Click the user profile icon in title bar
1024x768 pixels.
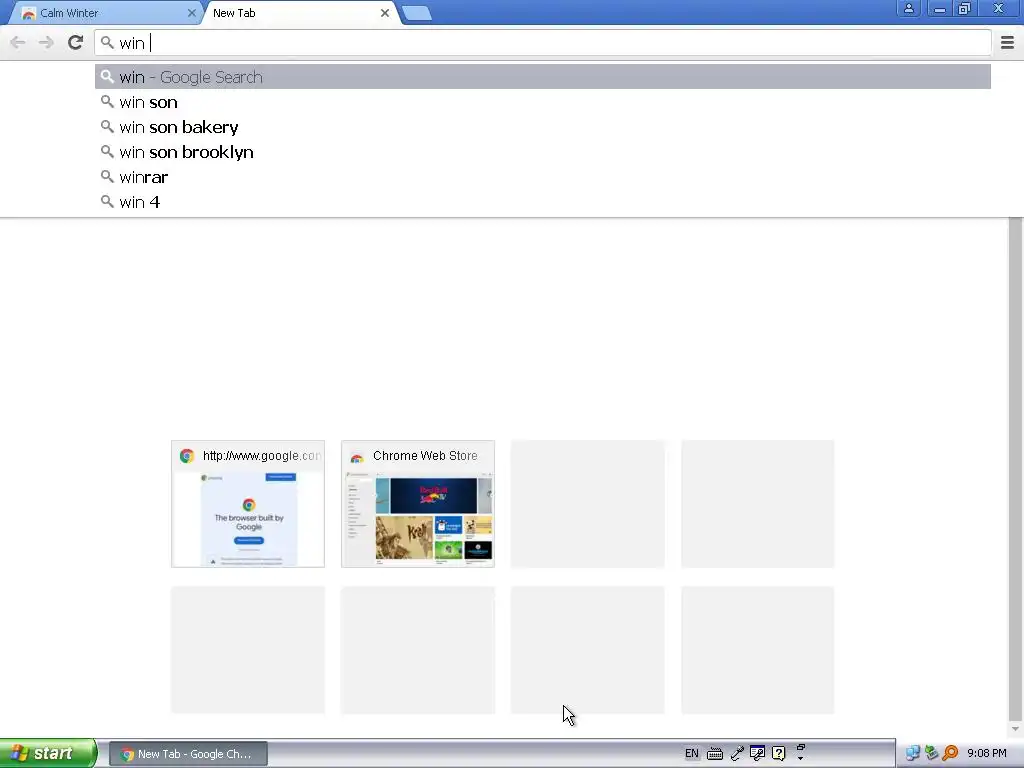point(908,8)
